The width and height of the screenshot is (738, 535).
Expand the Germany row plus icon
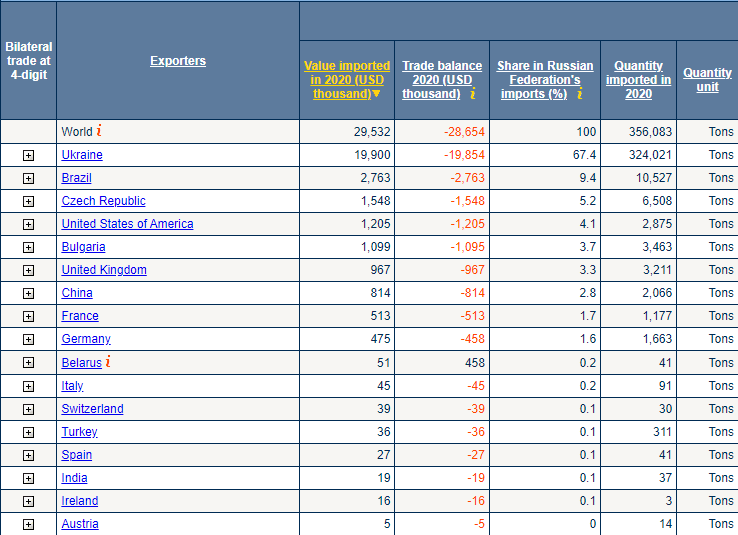point(28,340)
